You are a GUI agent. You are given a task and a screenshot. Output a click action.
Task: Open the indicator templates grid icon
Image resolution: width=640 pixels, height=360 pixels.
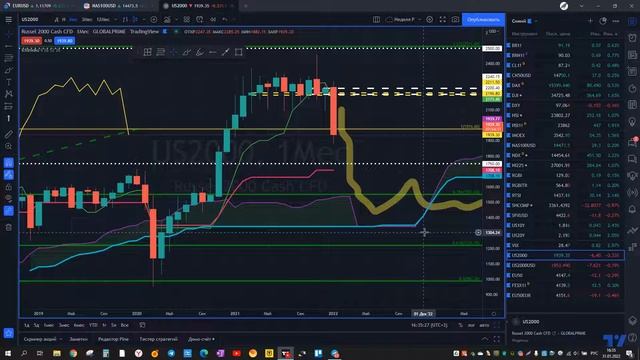click(x=187, y=20)
